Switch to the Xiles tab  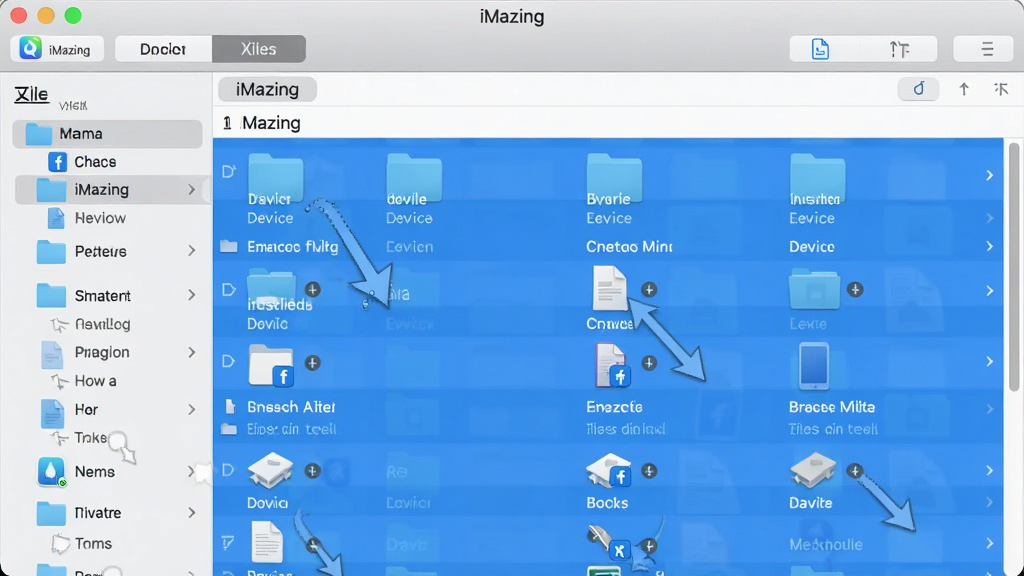259,49
